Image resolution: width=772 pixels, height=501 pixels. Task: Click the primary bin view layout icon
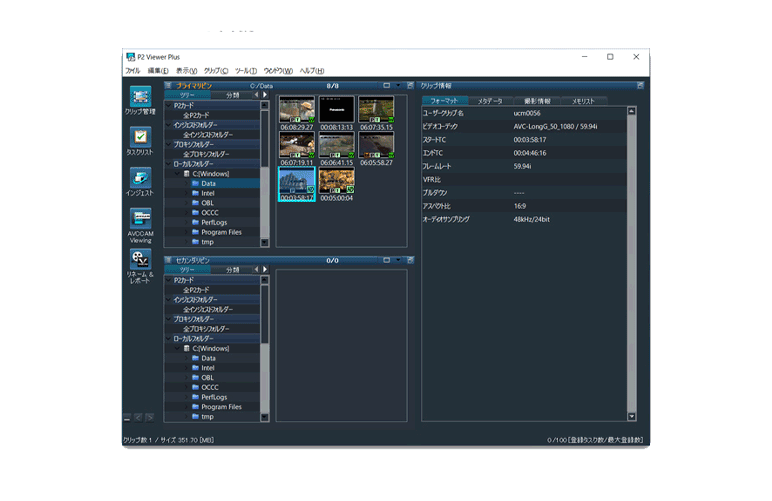pos(386,86)
